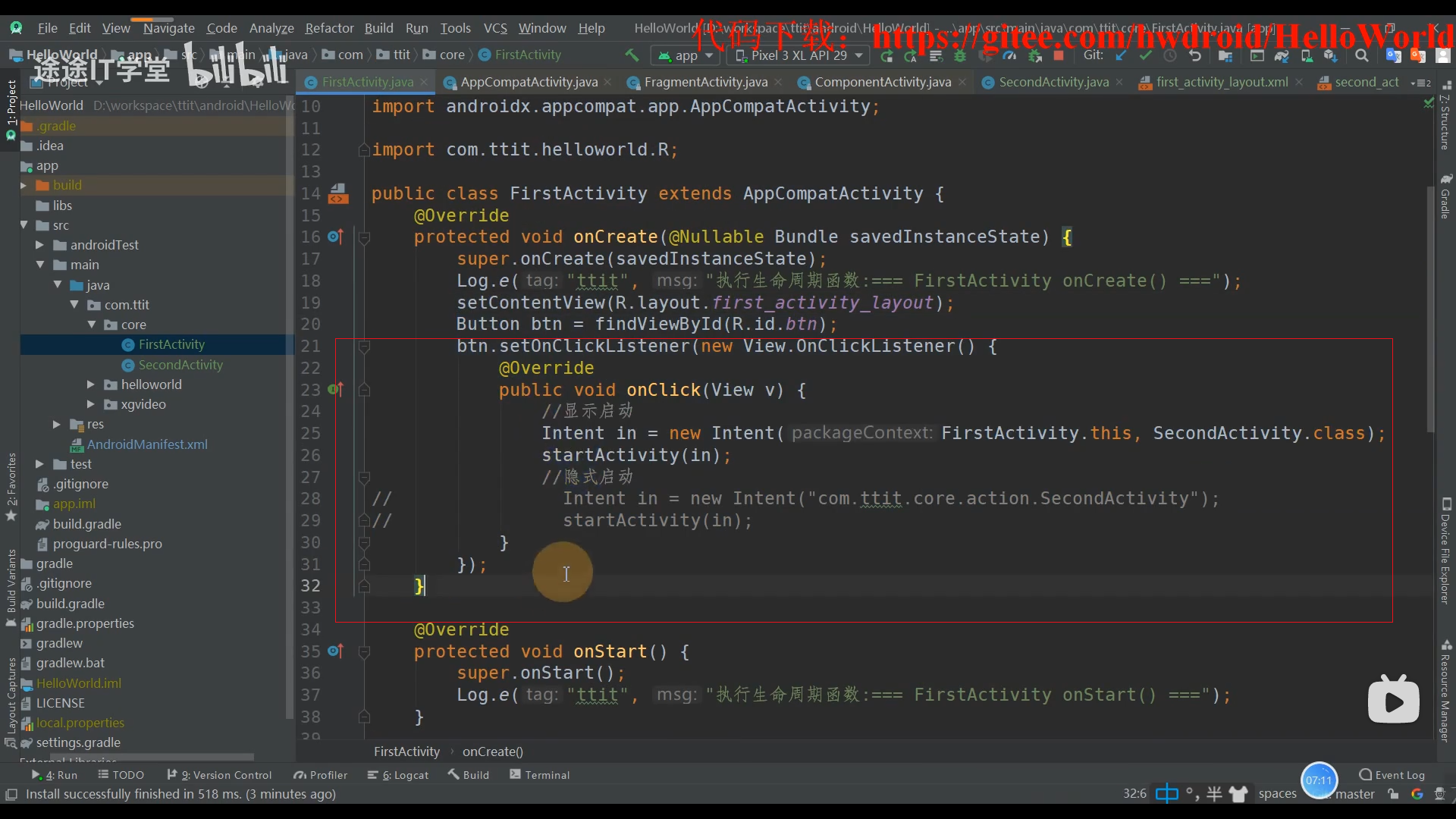Screen dimensions: 1456x819
Task: Switch to AppCompatActivity.java tab
Action: (x=529, y=82)
